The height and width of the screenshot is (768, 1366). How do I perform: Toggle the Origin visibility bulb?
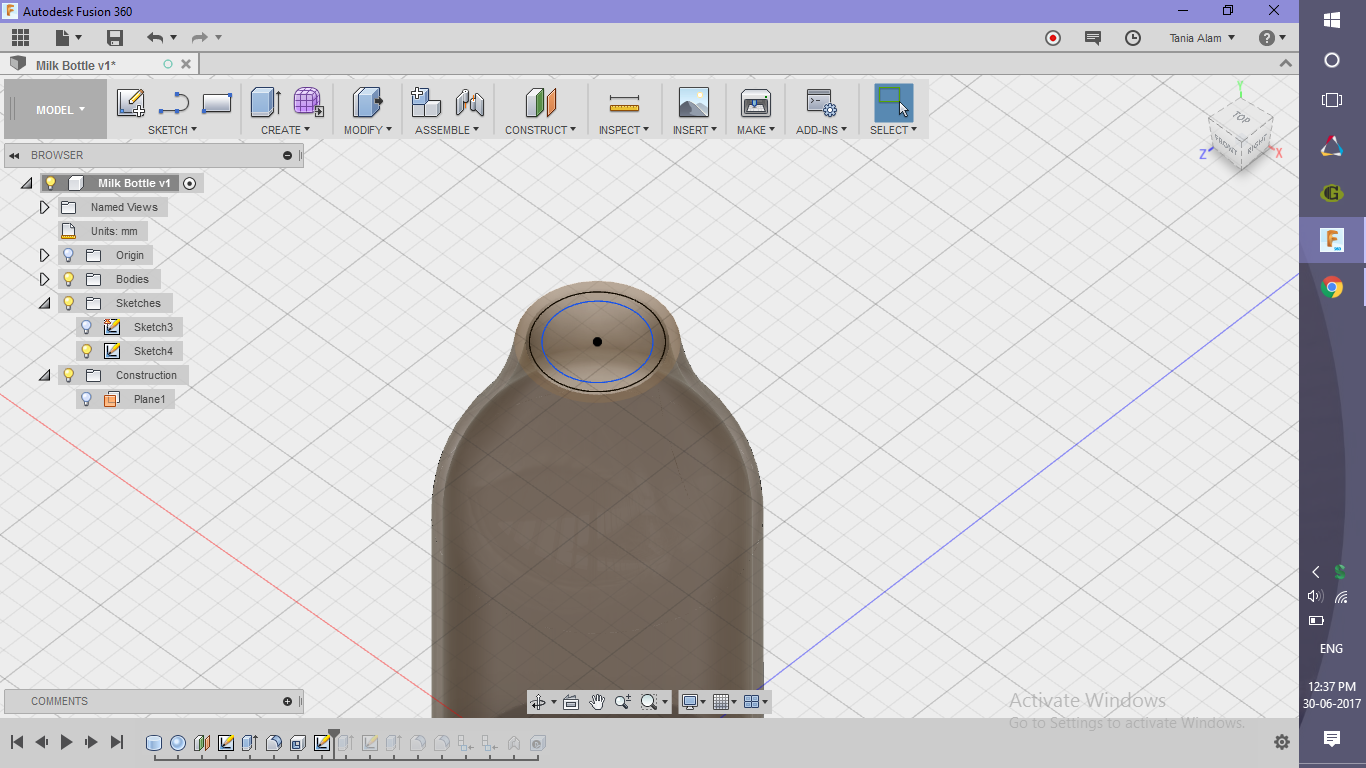tap(68, 255)
